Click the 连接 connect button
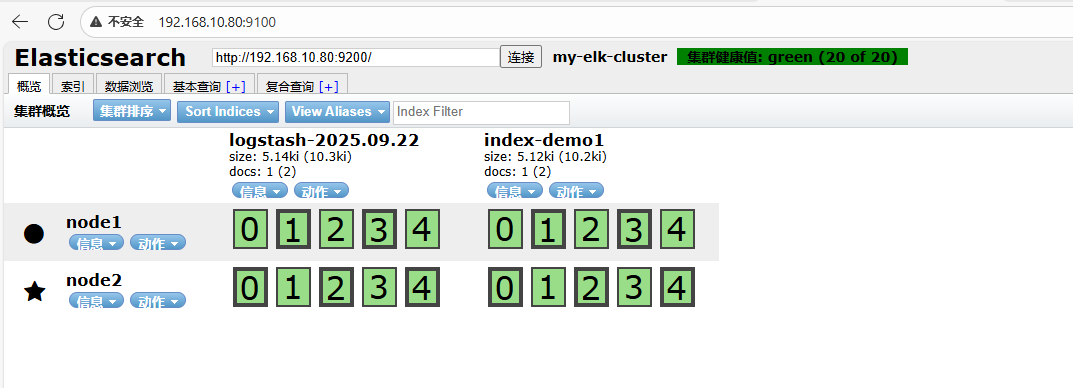The width and height of the screenshot is (1073, 388). pos(521,57)
